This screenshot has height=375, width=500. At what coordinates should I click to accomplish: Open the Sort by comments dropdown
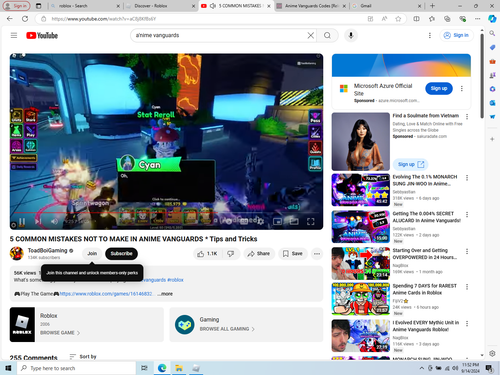pos(83,357)
